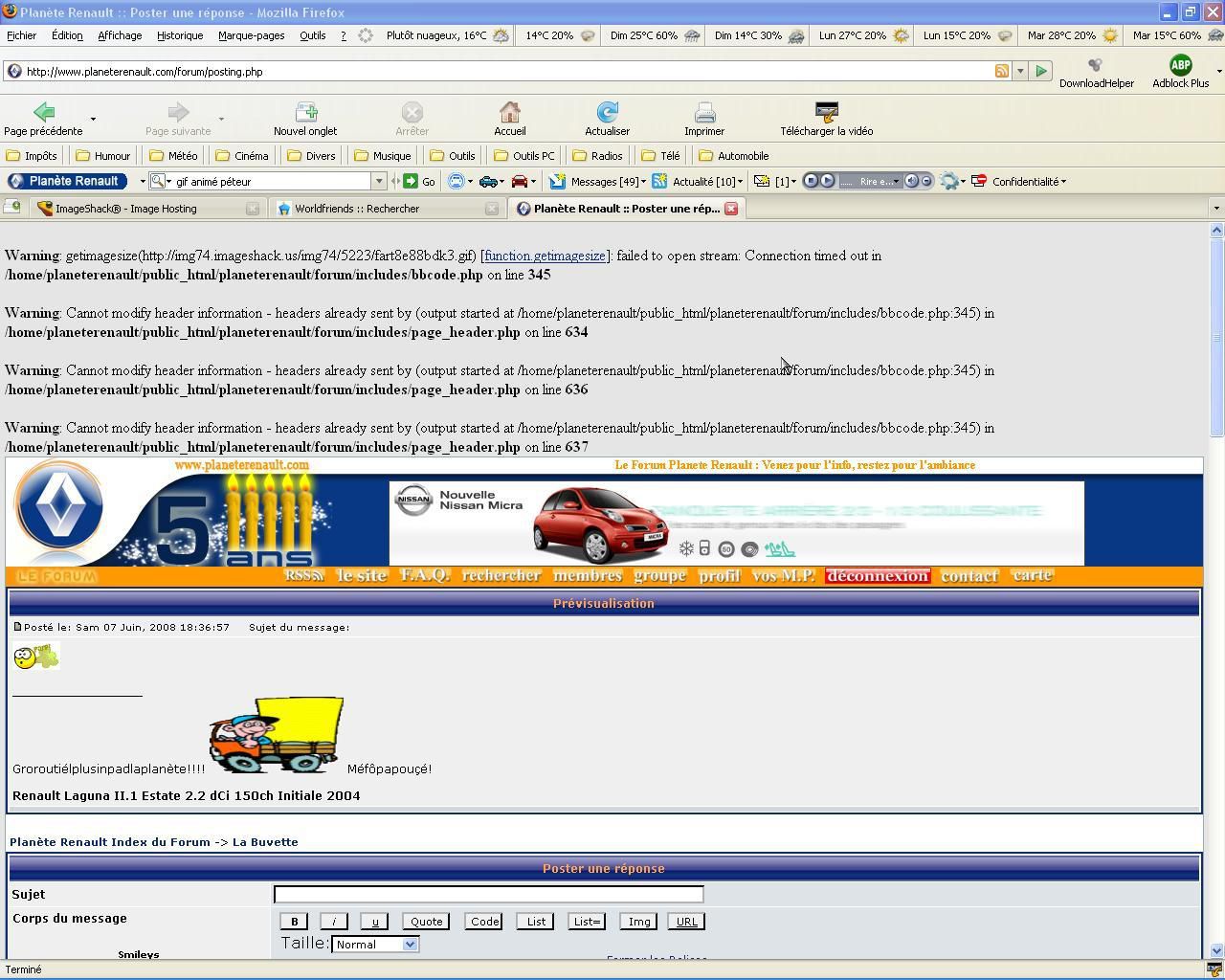Click red car icon in toolbar
The width and height of the screenshot is (1225, 980).
click(520, 181)
